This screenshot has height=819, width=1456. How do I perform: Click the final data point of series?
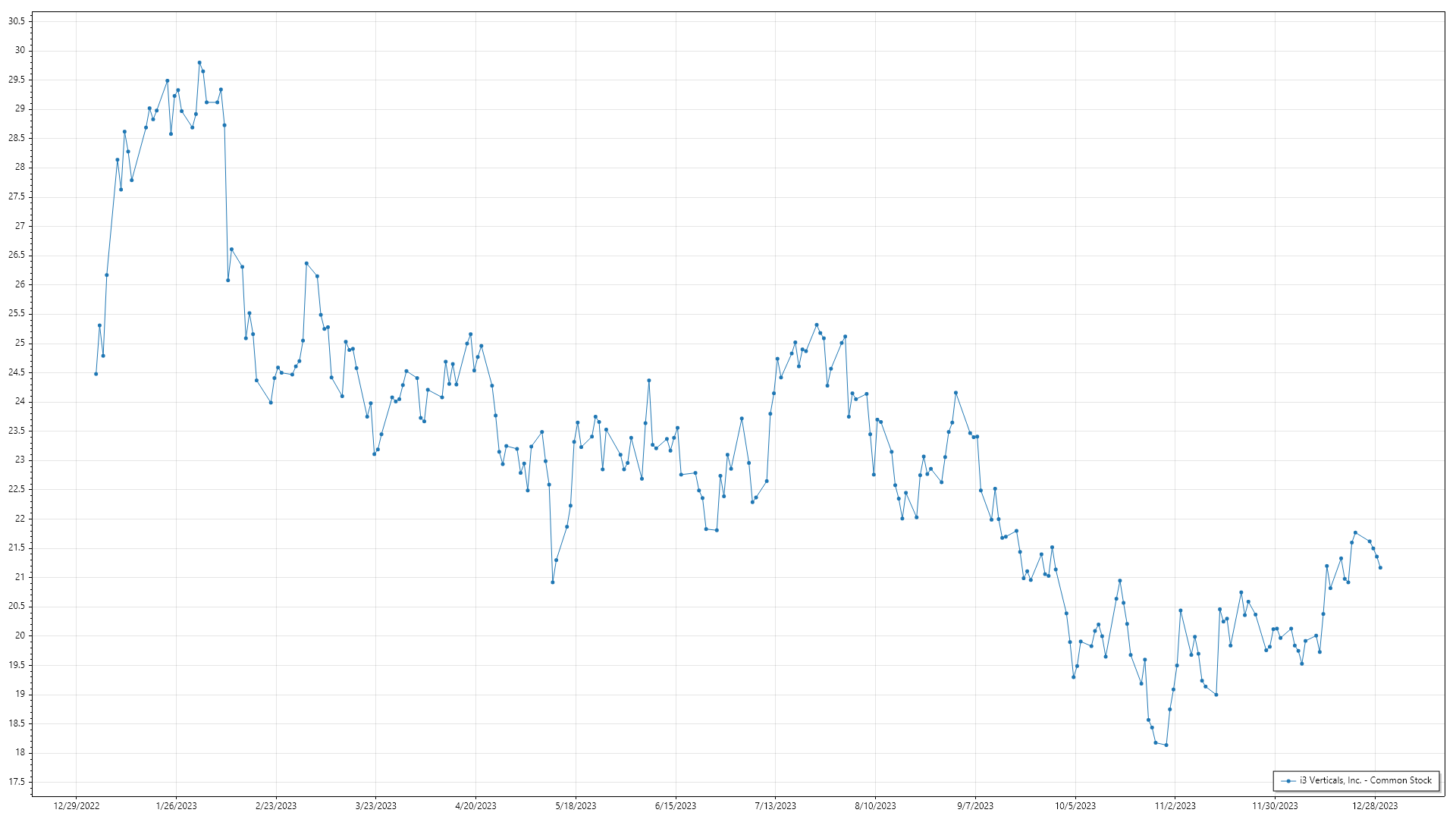pos(1380,568)
